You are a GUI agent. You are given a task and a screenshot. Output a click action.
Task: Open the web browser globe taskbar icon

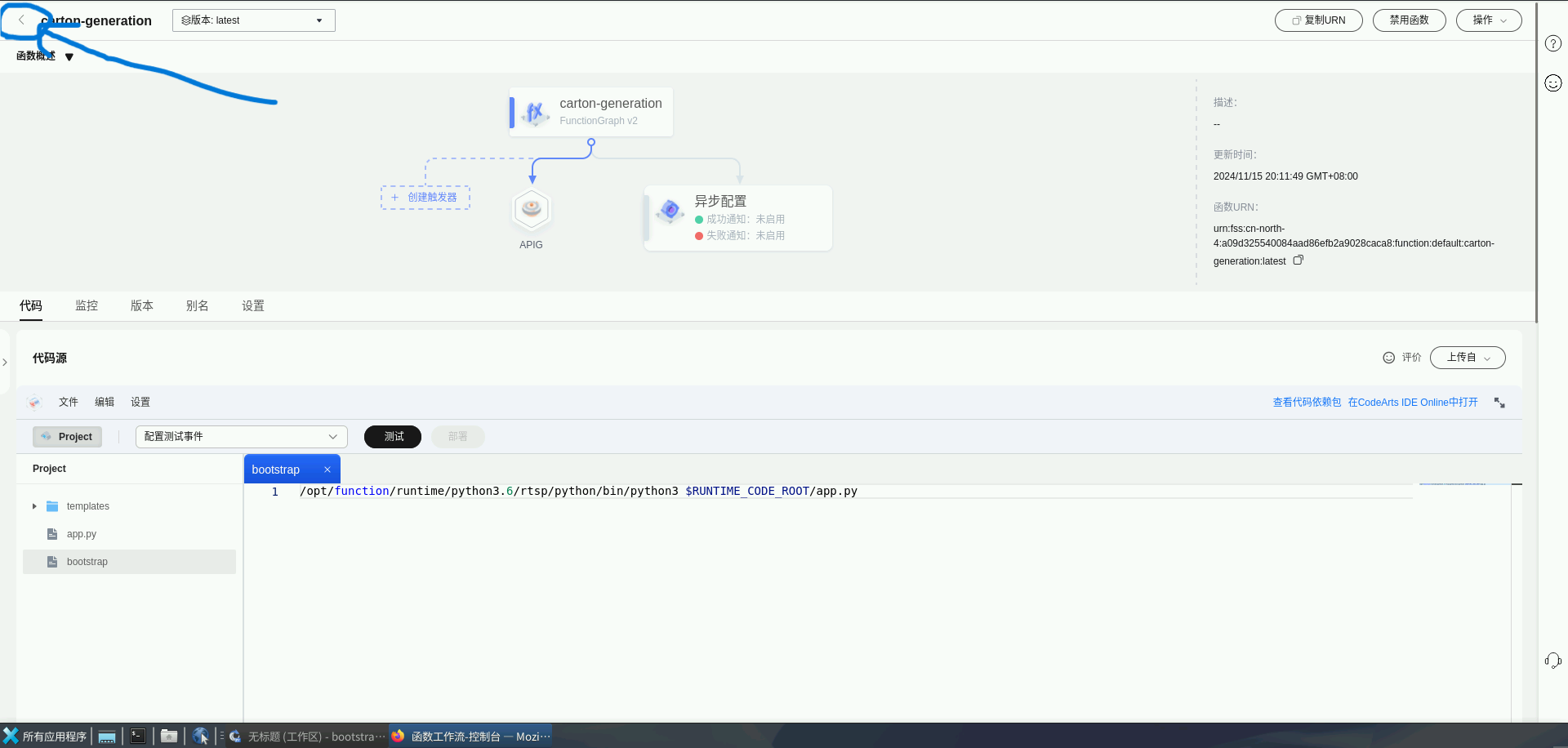pos(200,737)
